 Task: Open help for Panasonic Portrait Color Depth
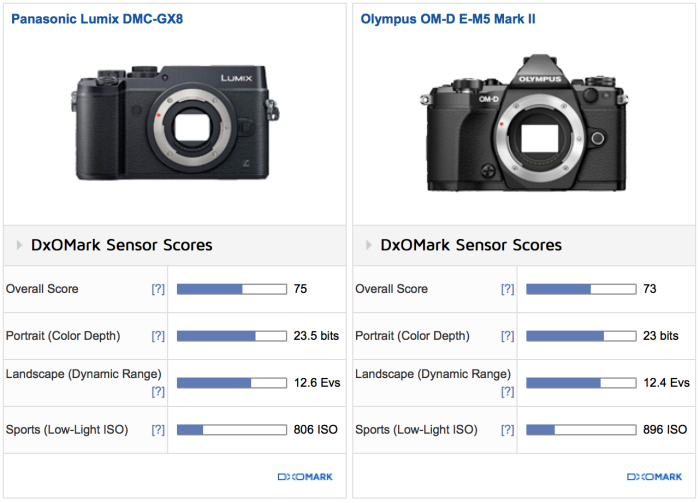[x=158, y=336]
